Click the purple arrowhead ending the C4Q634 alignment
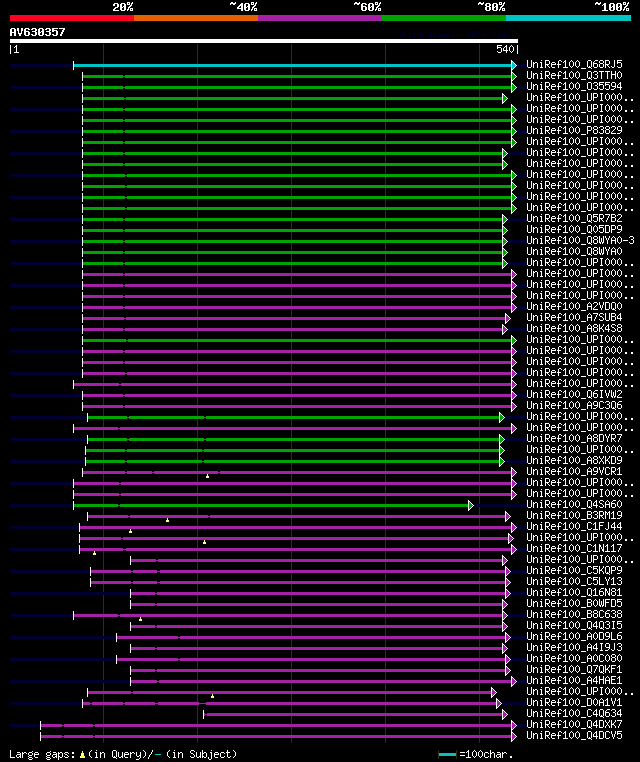Viewport: 640px width, 762px height. click(505, 714)
